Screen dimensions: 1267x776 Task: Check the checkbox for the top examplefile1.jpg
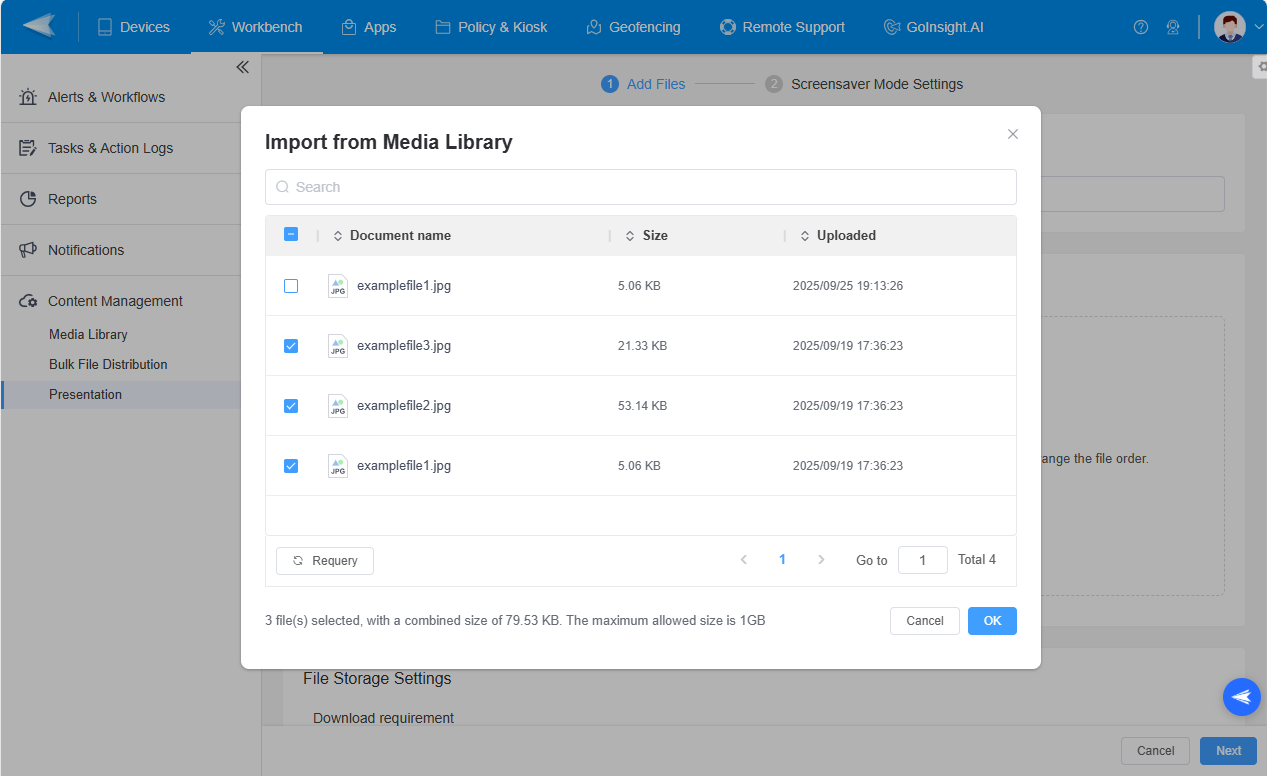[x=291, y=286]
